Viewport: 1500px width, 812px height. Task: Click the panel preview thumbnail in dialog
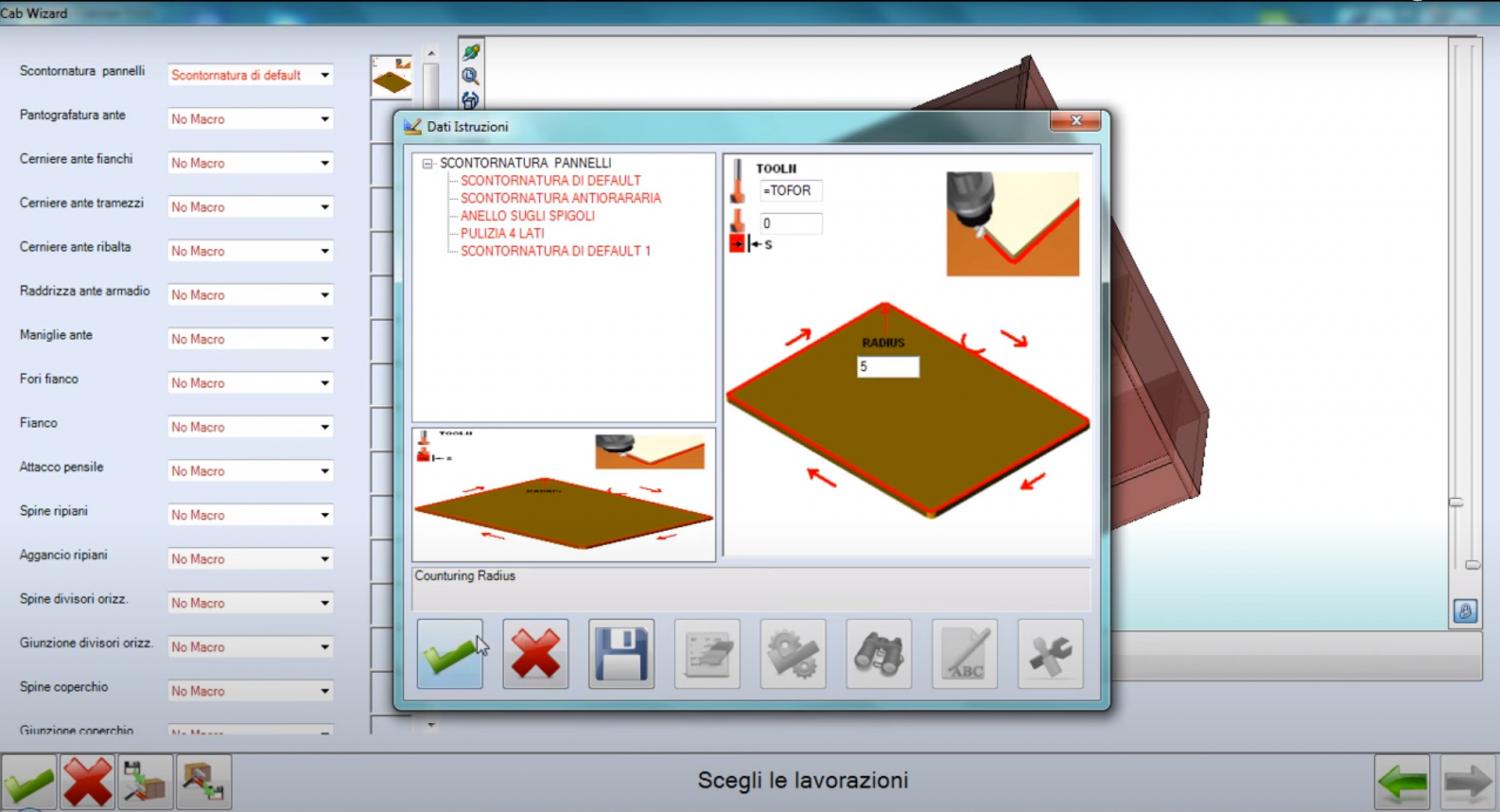[x=563, y=494]
